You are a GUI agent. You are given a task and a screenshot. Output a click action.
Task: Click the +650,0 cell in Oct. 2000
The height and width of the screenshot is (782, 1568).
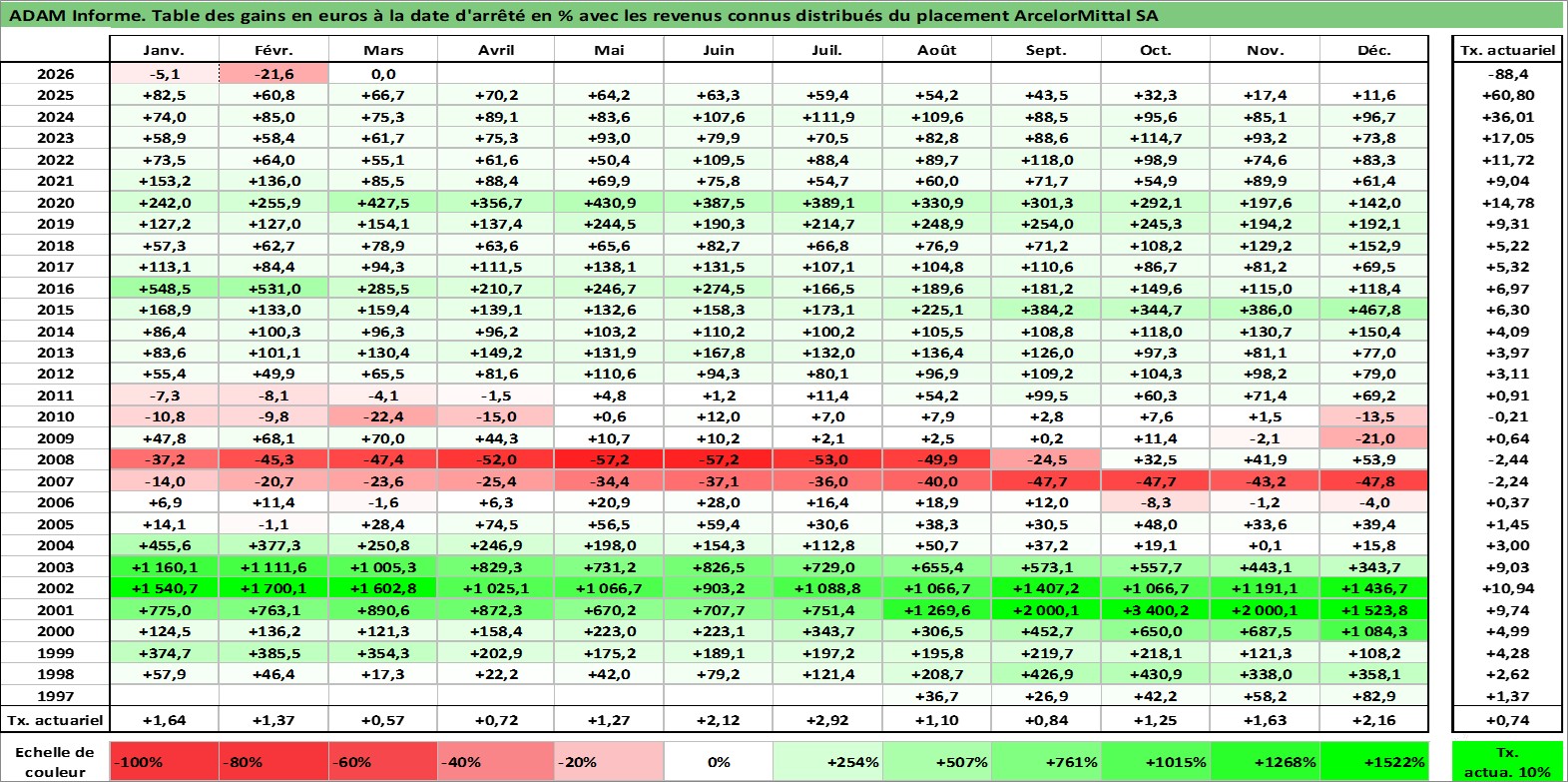tap(1156, 631)
